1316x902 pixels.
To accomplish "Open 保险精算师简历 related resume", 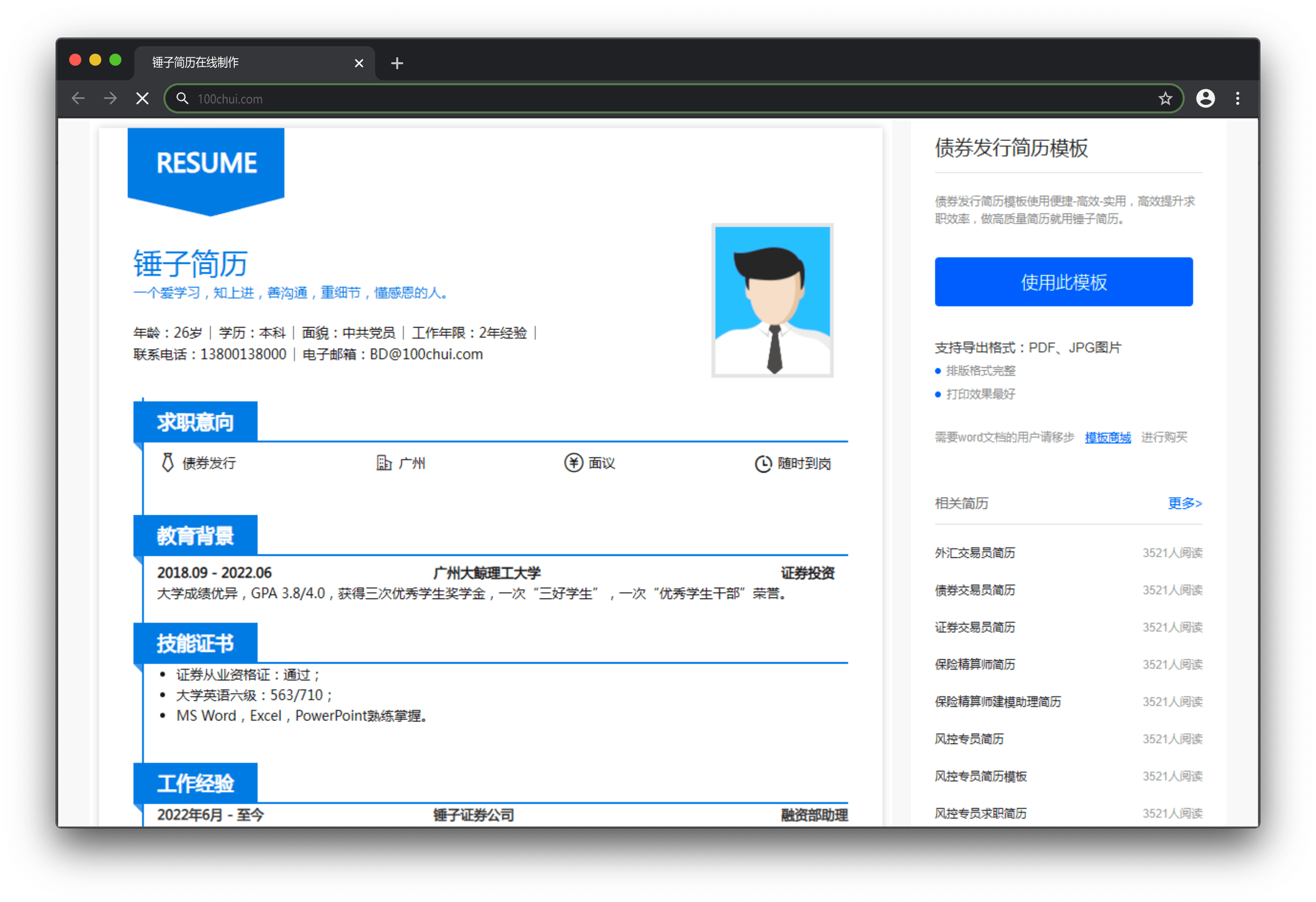I will (974, 664).
